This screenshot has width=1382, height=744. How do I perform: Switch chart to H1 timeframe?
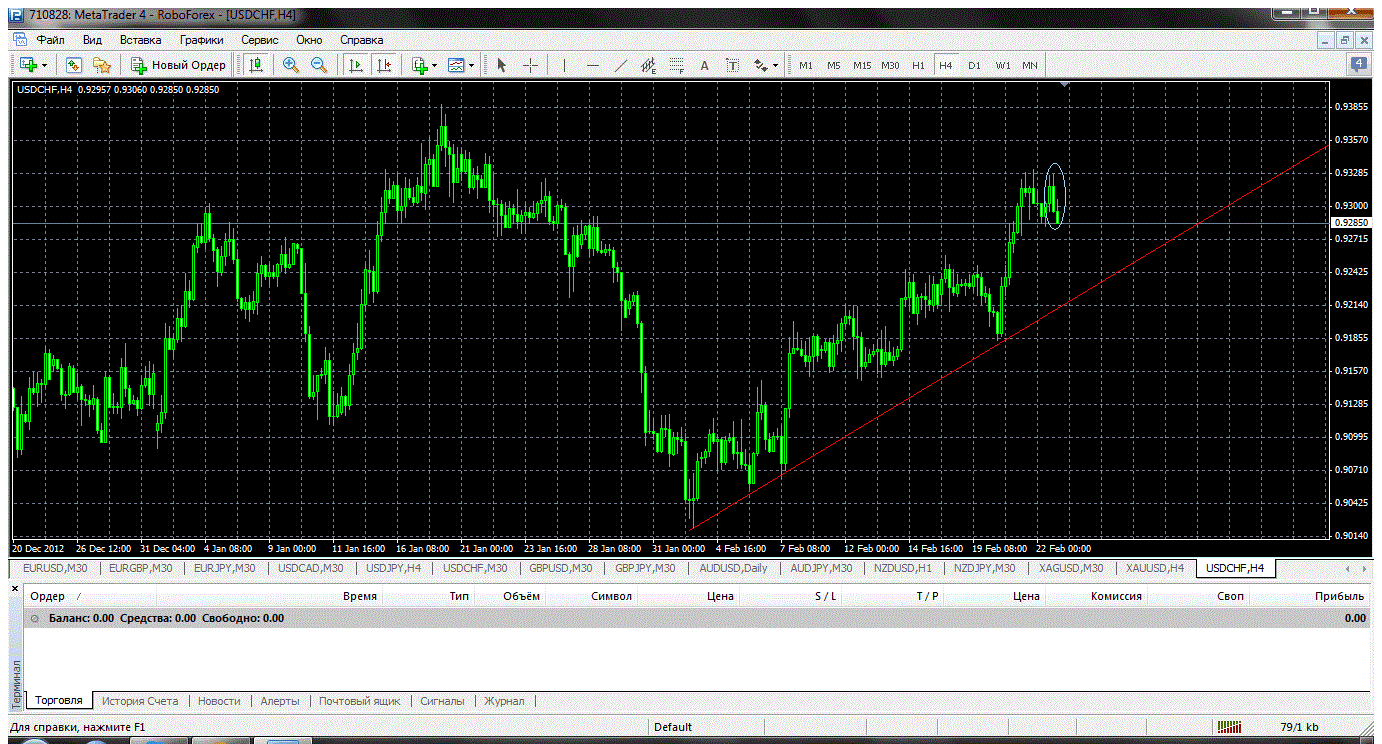pyautogui.click(x=918, y=65)
